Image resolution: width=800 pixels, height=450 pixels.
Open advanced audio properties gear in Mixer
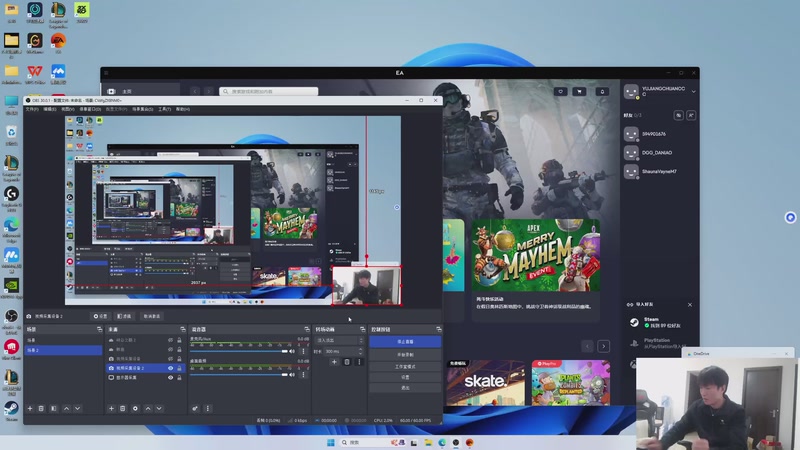click(x=195, y=409)
